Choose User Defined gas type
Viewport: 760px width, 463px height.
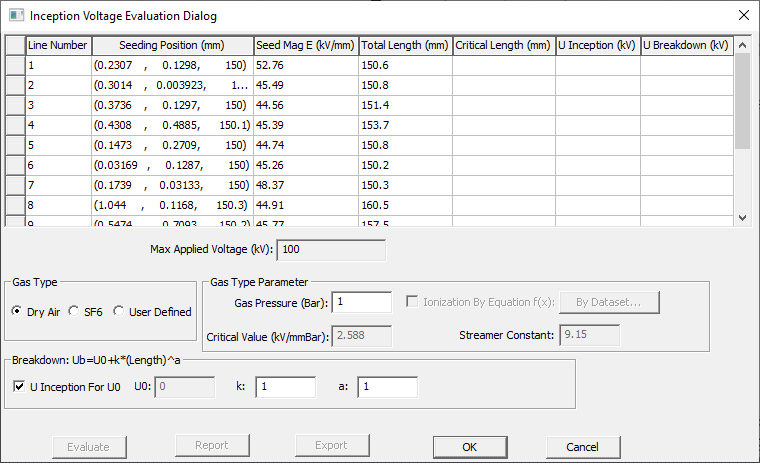(119, 312)
